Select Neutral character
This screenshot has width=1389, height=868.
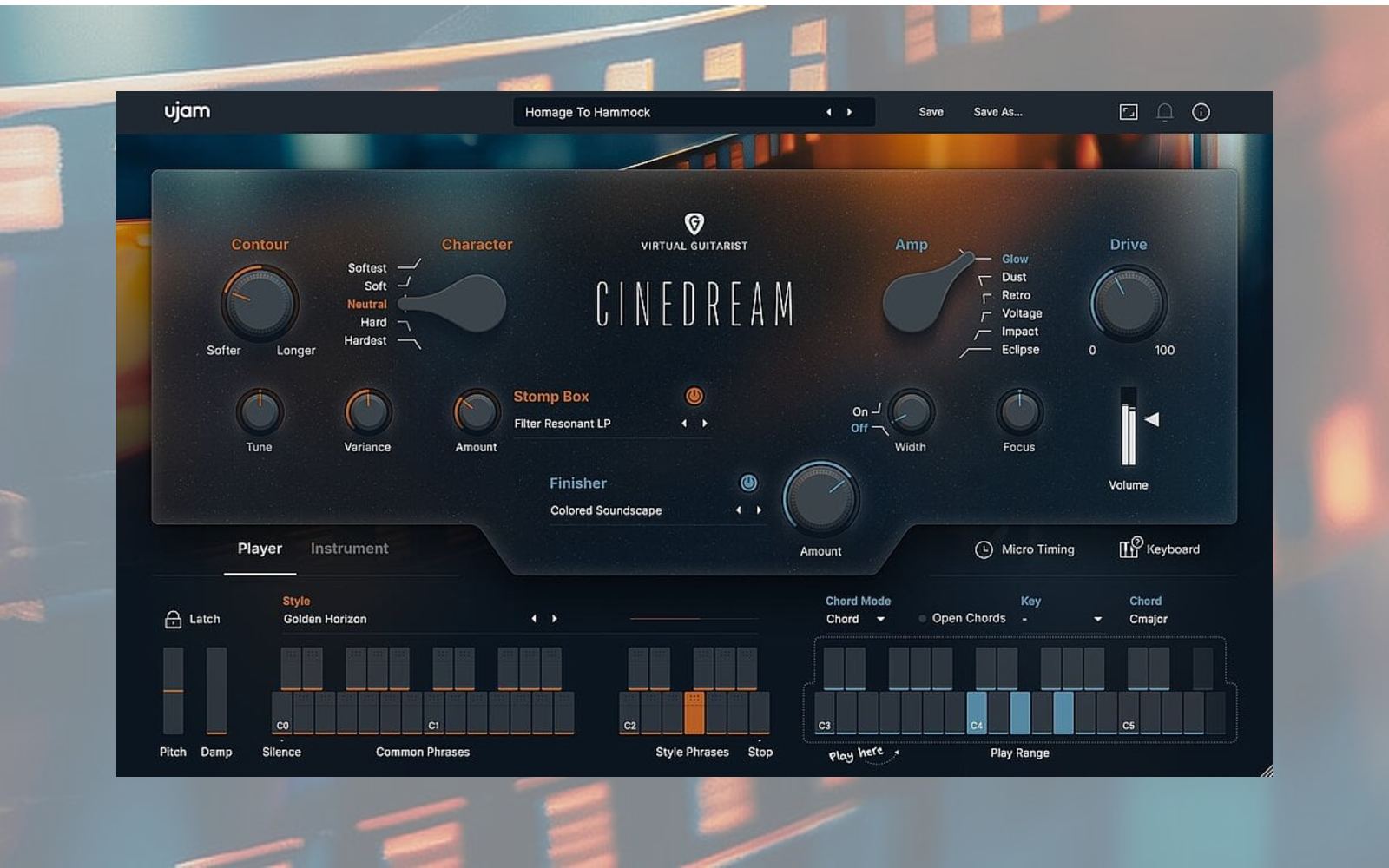tap(367, 304)
